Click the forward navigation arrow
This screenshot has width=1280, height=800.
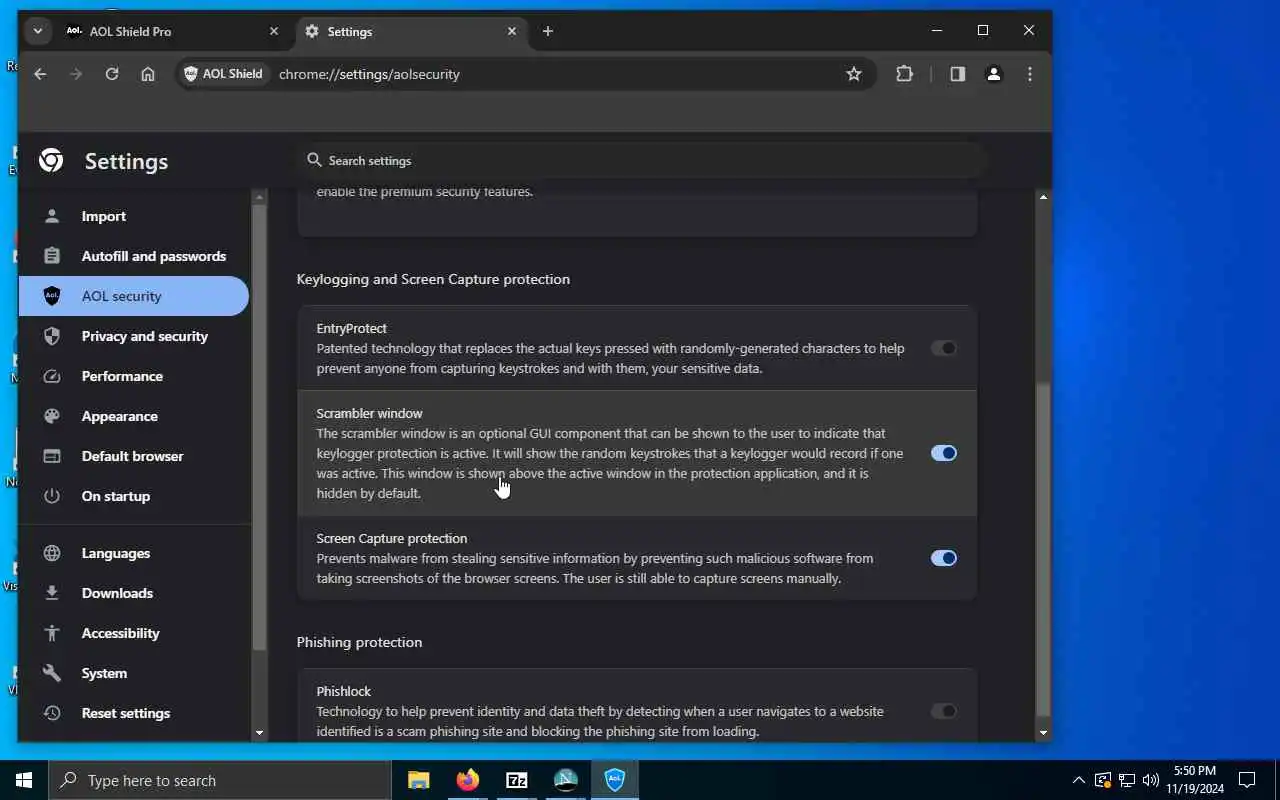pos(76,74)
